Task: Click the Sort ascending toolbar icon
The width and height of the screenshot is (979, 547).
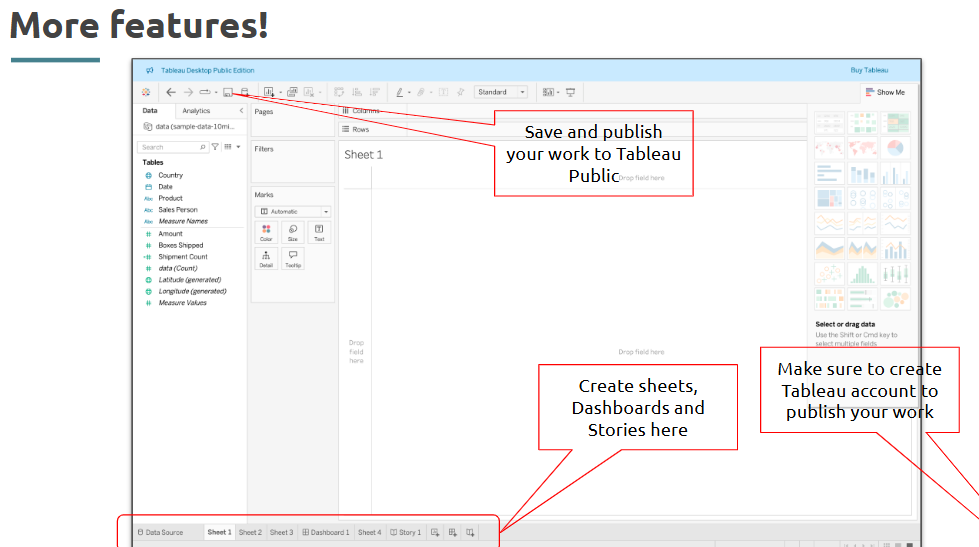Action: click(x=357, y=92)
